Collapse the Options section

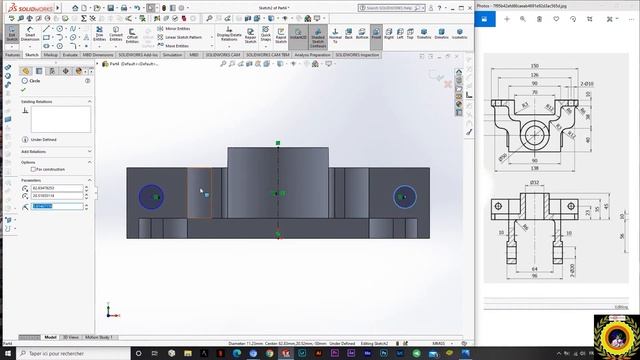tap(89, 162)
